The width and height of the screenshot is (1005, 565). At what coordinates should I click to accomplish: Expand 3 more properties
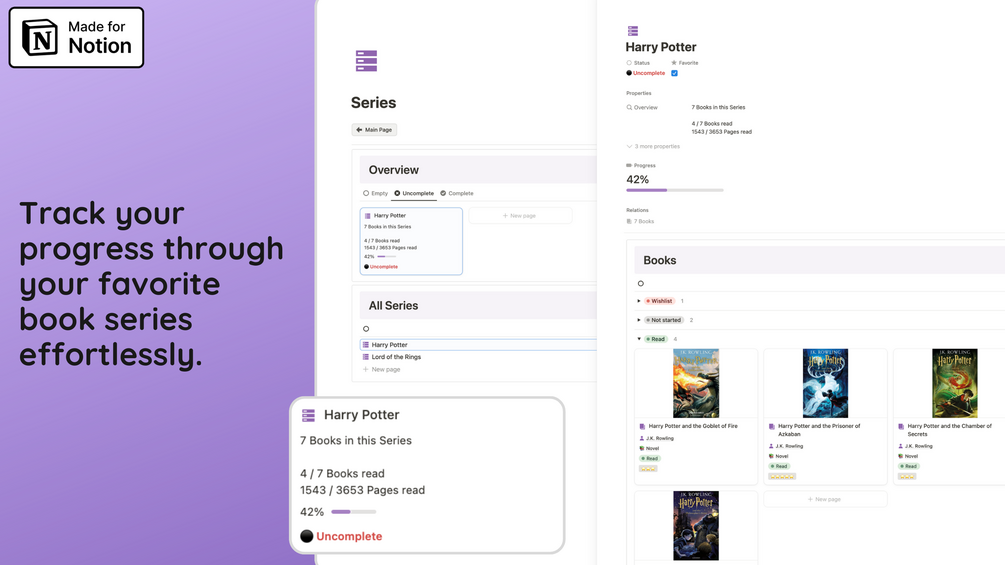(653, 147)
